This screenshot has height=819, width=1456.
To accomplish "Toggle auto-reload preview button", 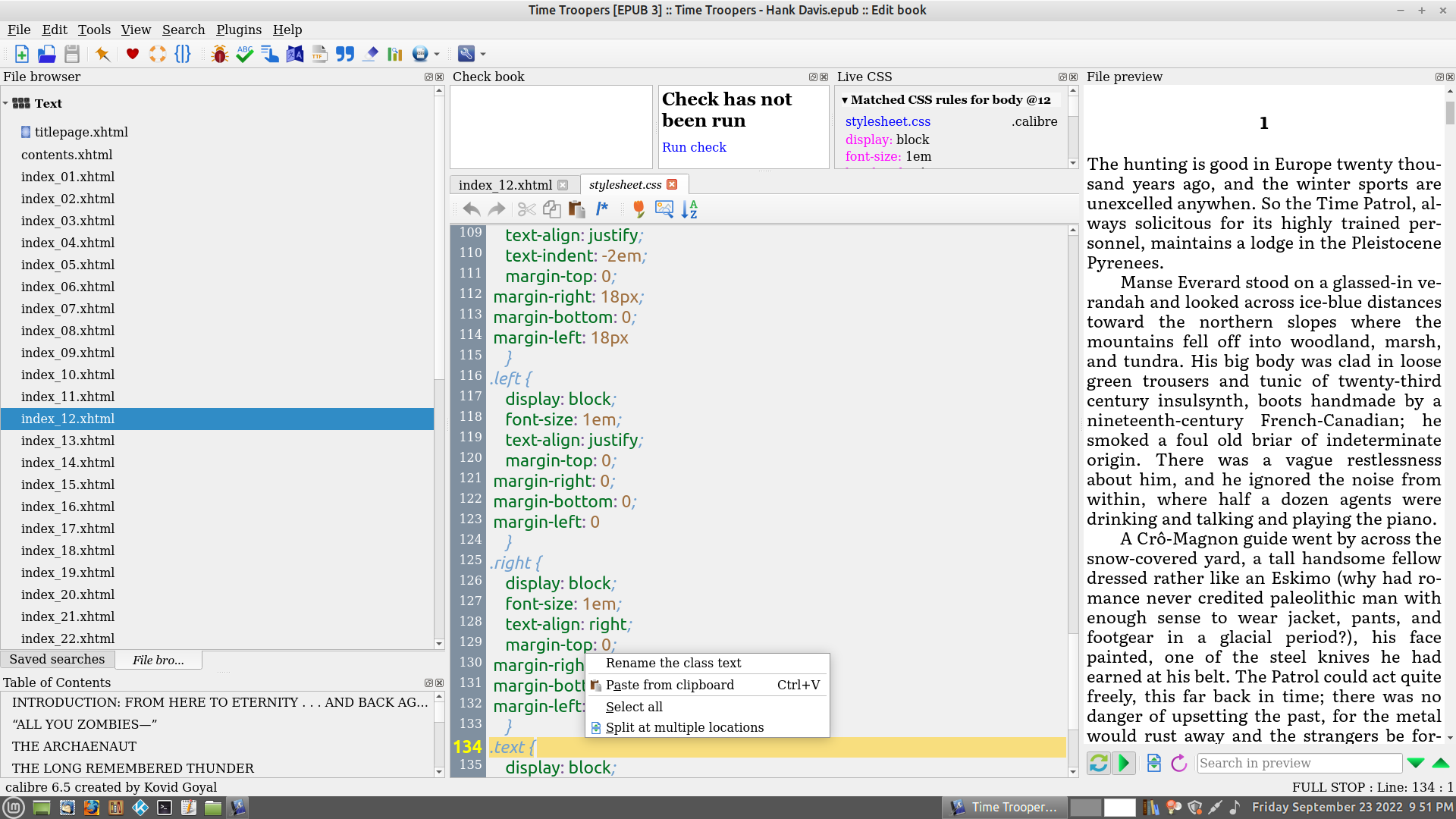I will [1098, 763].
